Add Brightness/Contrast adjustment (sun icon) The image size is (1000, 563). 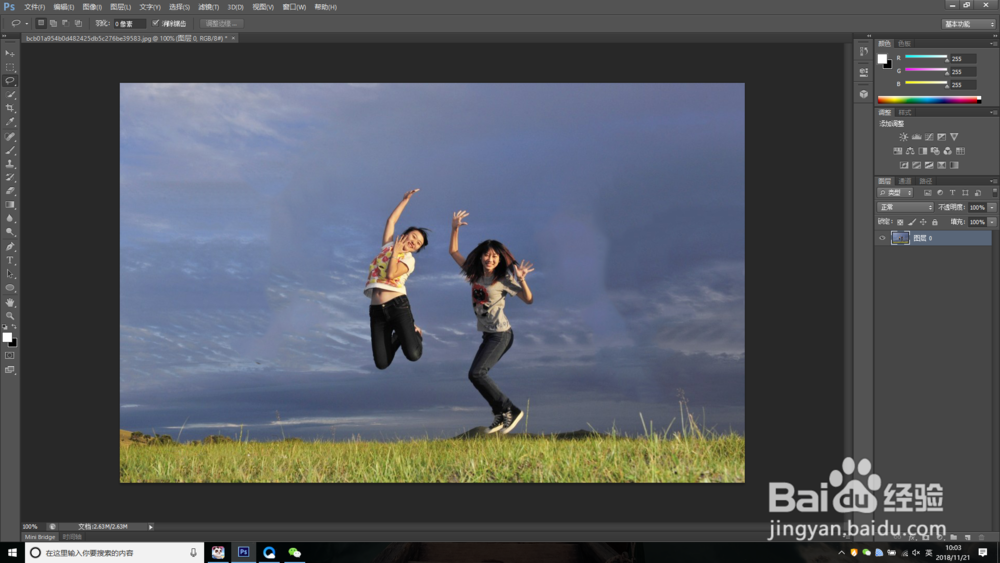tap(904, 137)
